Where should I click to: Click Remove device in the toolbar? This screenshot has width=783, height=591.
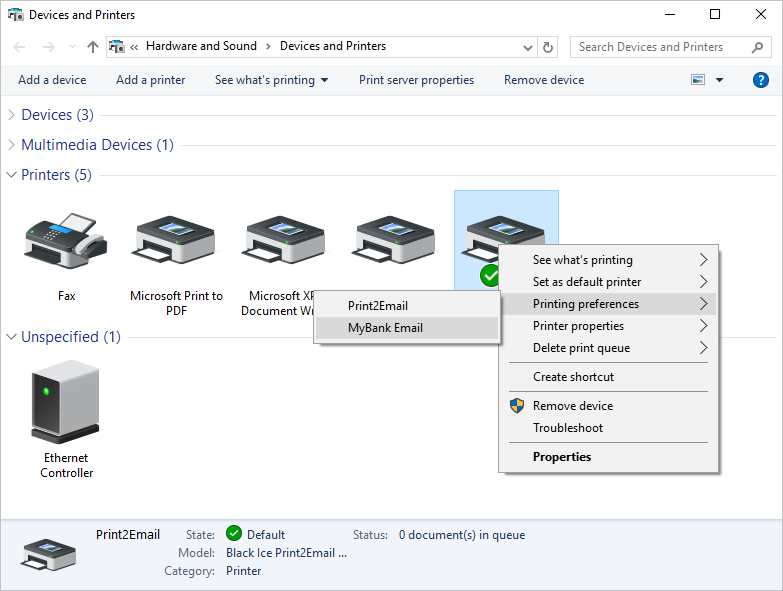(544, 80)
